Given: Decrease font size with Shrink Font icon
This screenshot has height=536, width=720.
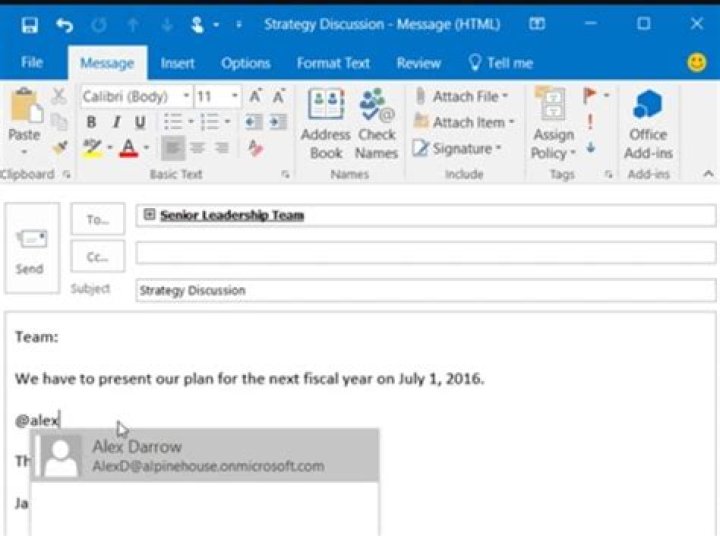Looking at the screenshot, I should (x=279, y=96).
